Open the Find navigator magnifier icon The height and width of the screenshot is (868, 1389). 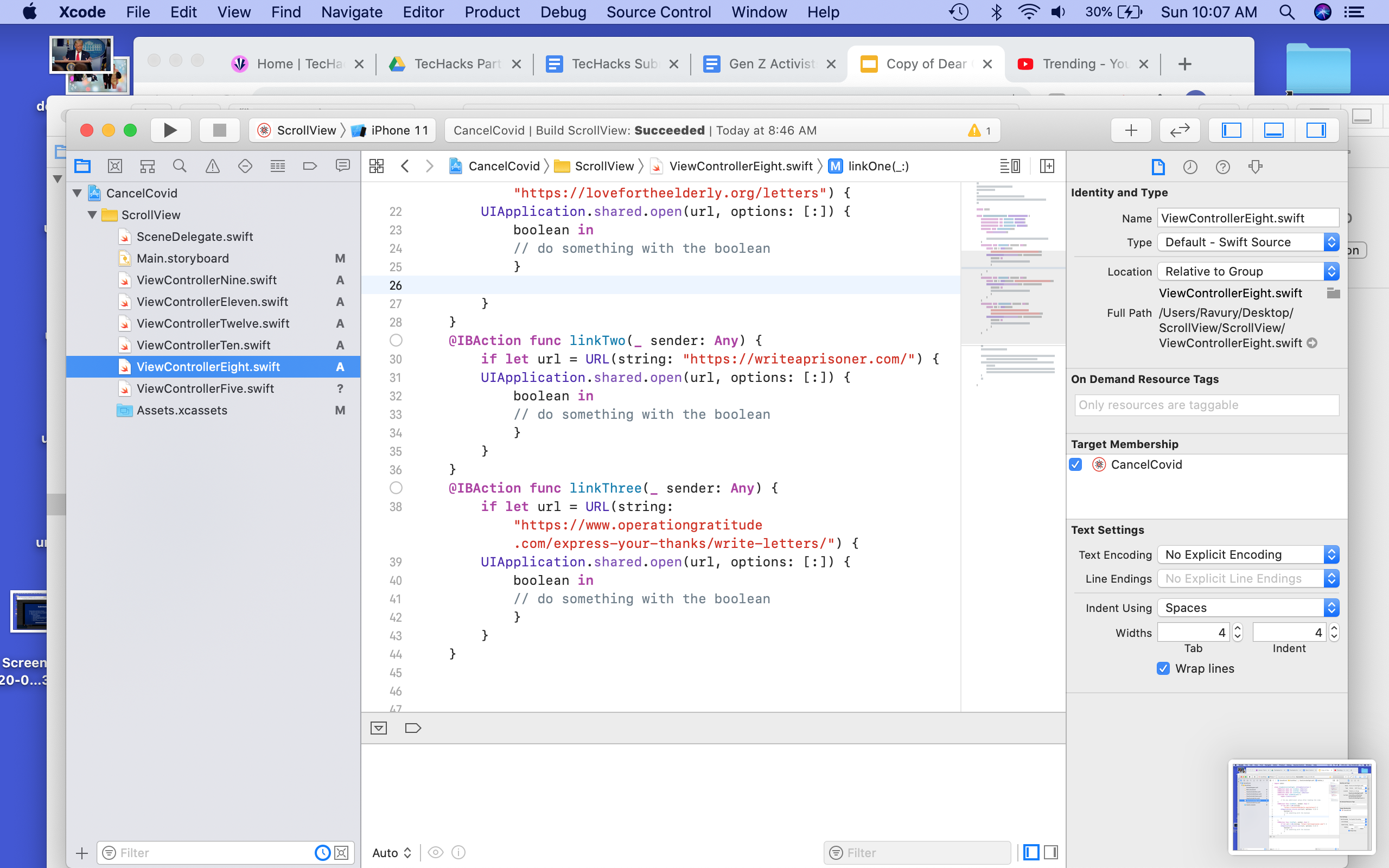(180, 167)
